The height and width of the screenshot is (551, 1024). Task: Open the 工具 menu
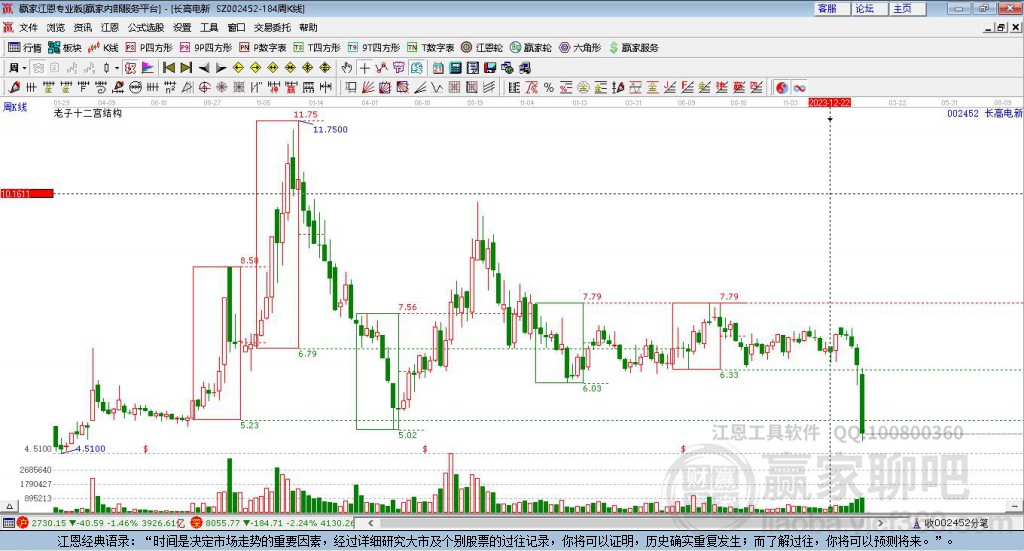[209, 27]
